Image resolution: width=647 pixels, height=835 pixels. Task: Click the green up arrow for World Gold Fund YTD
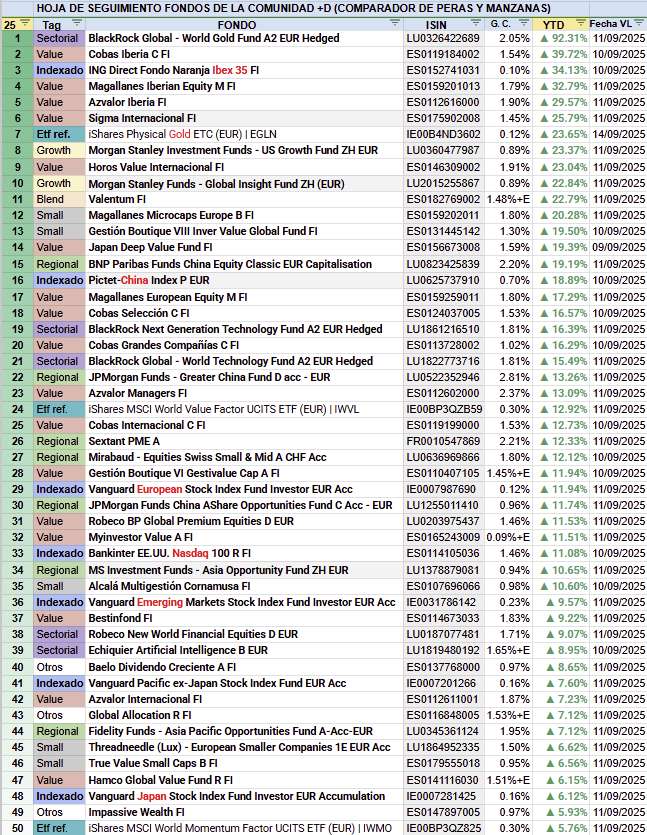click(544, 38)
